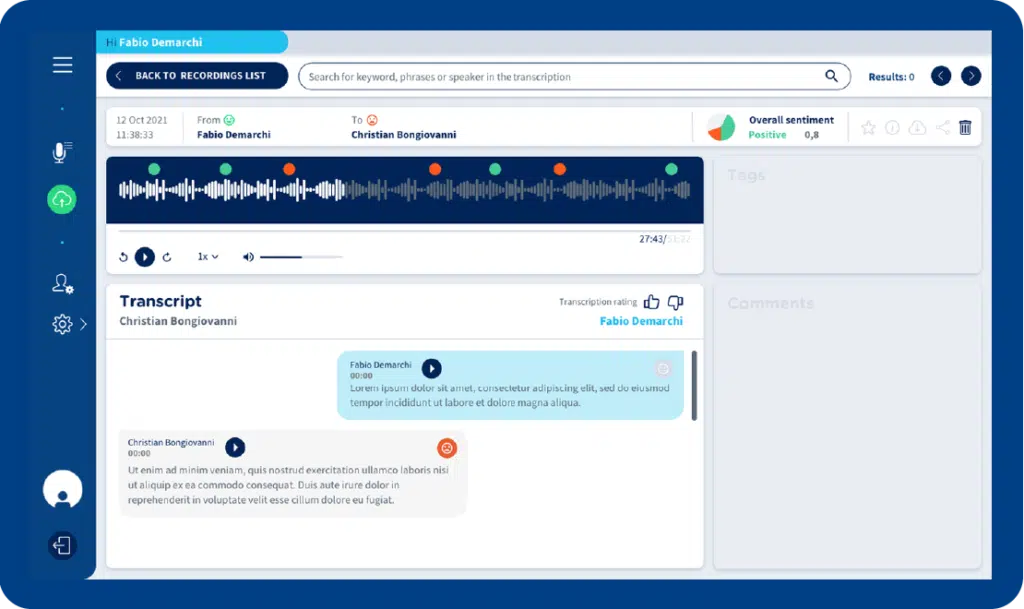Viewport: 1024px width, 609px height.
Task: Open the 1x playback speed dropdown
Action: click(x=206, y=256)
